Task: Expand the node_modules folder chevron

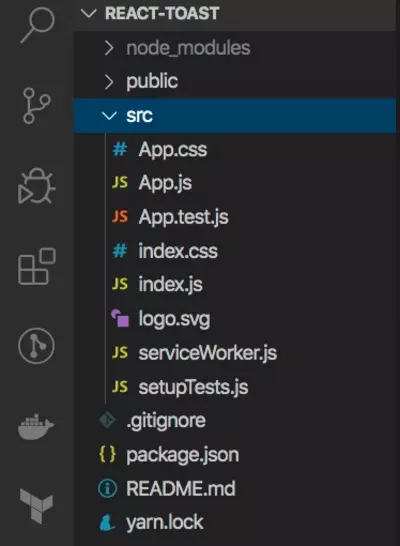Action: pos(109,48)
